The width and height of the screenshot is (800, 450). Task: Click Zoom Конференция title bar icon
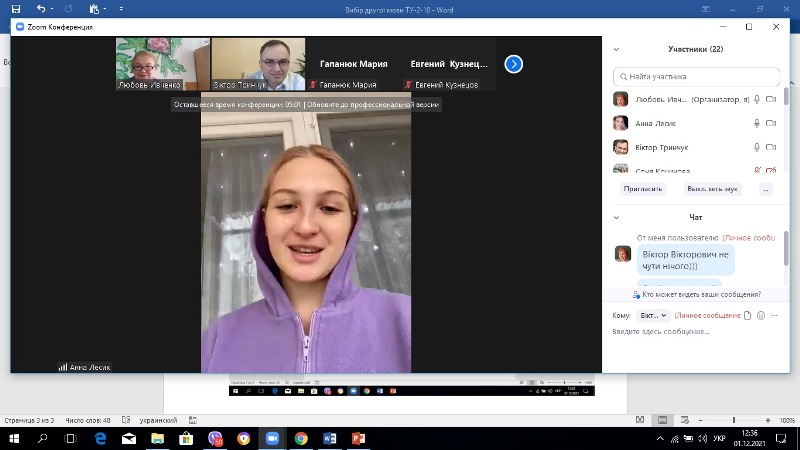click(20, 27)
